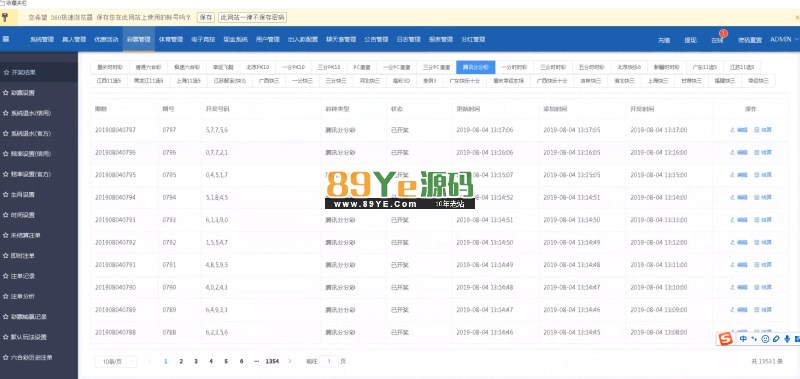Screen dimensions: 800x379
Task: Click the page jump number input field
Action: [329, 362]
